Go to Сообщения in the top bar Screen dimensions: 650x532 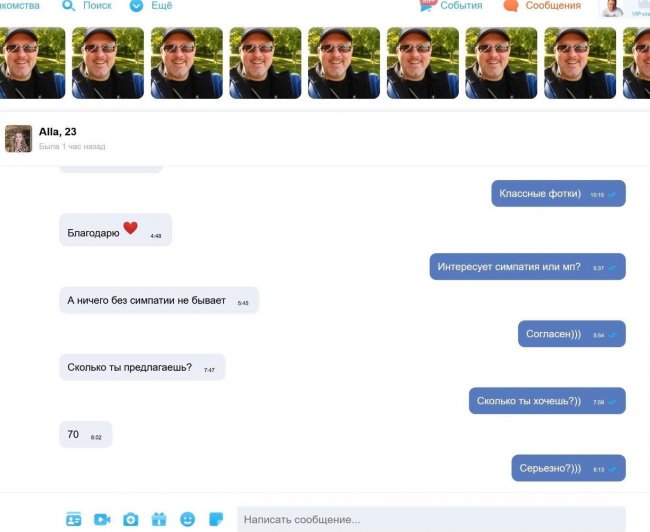tap(553, 5)
